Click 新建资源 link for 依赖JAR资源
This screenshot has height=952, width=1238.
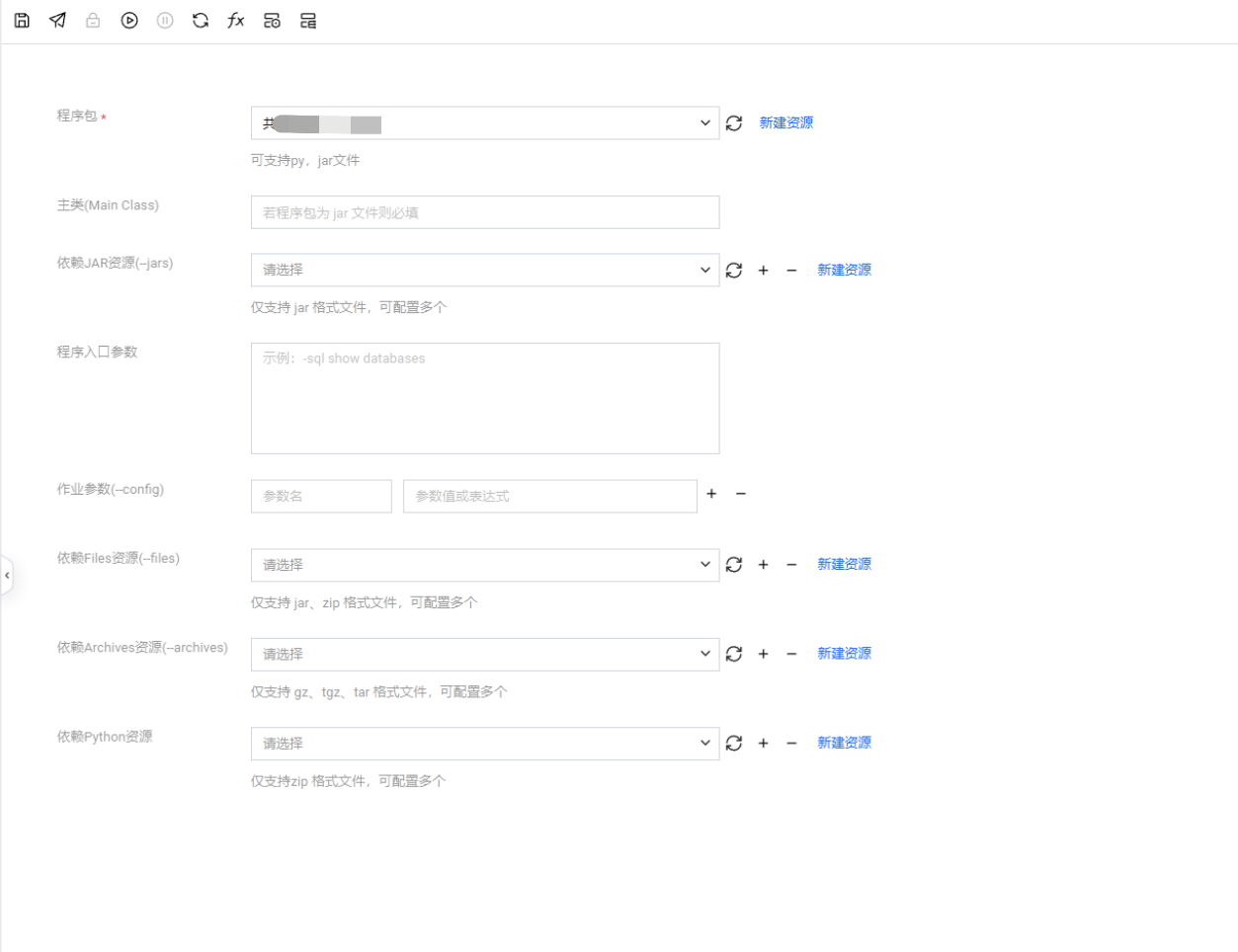[x=845, y=270]
